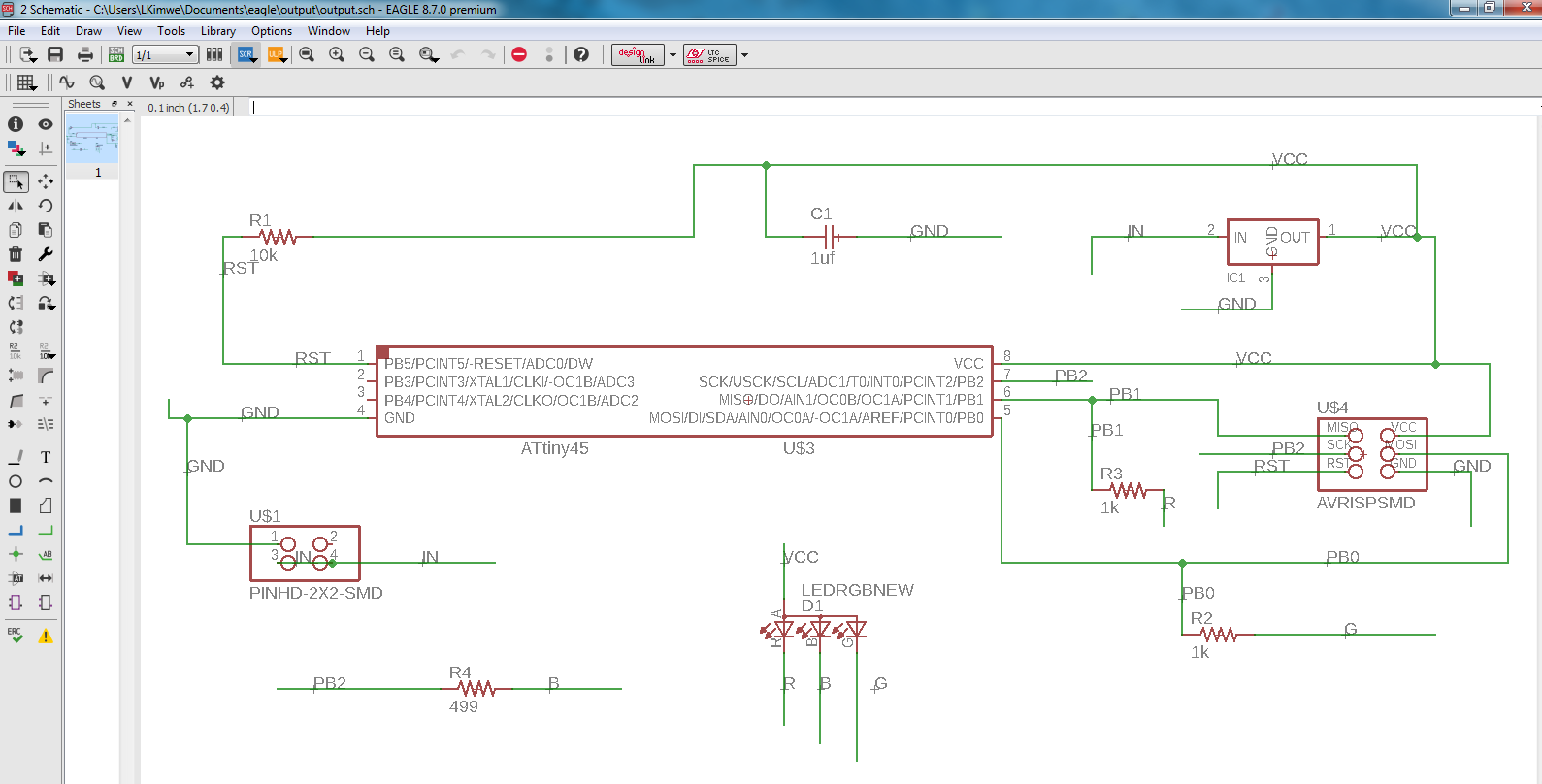Click the yellow Errors warning icon

pos(46,636)
